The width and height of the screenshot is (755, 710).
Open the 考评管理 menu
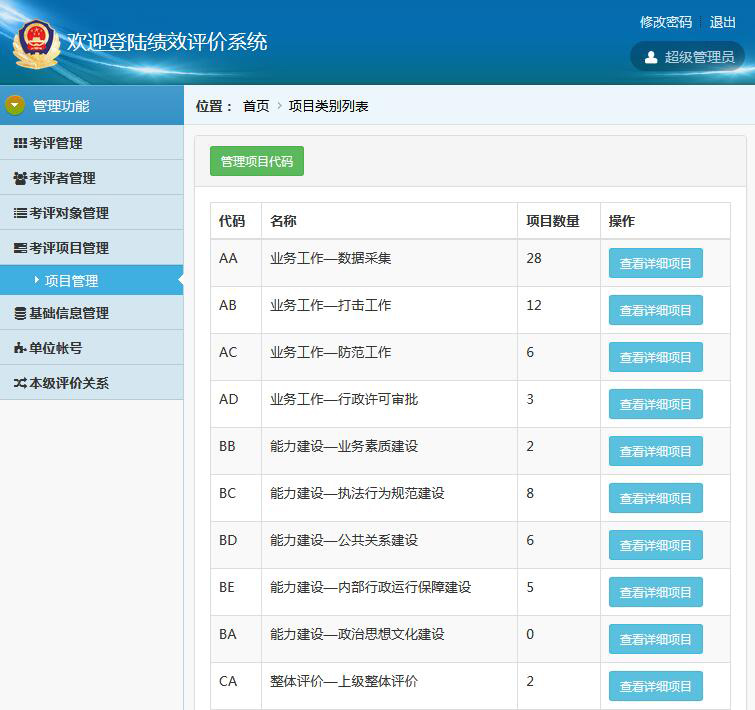coord(56,143)
